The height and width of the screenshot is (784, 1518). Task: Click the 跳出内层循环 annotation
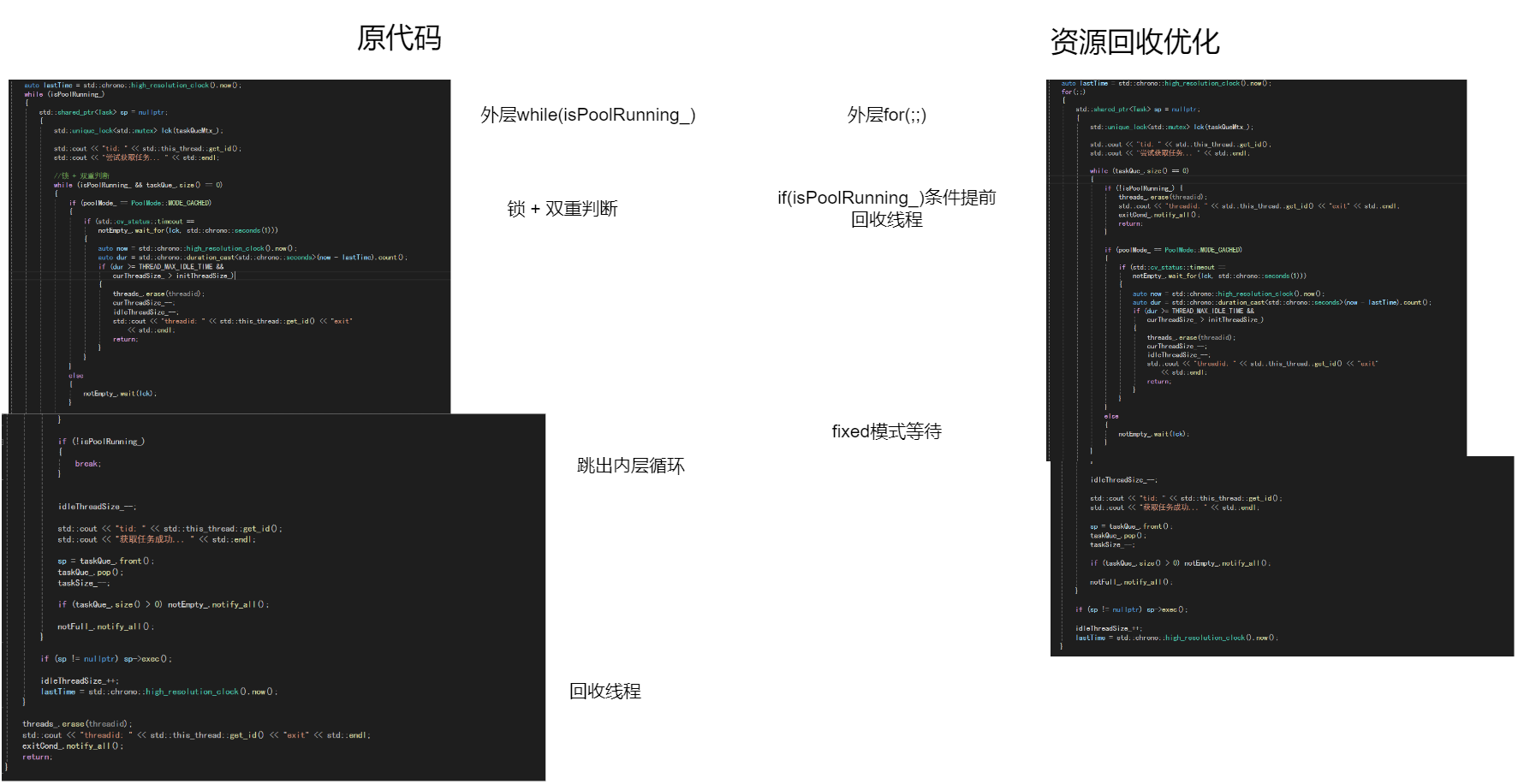coord(631,466)
